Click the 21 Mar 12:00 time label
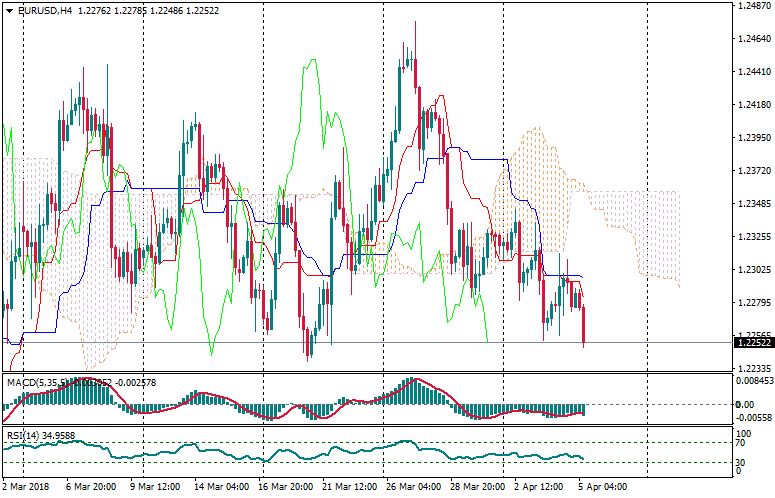The image size is (775, 498). [349, 487]
